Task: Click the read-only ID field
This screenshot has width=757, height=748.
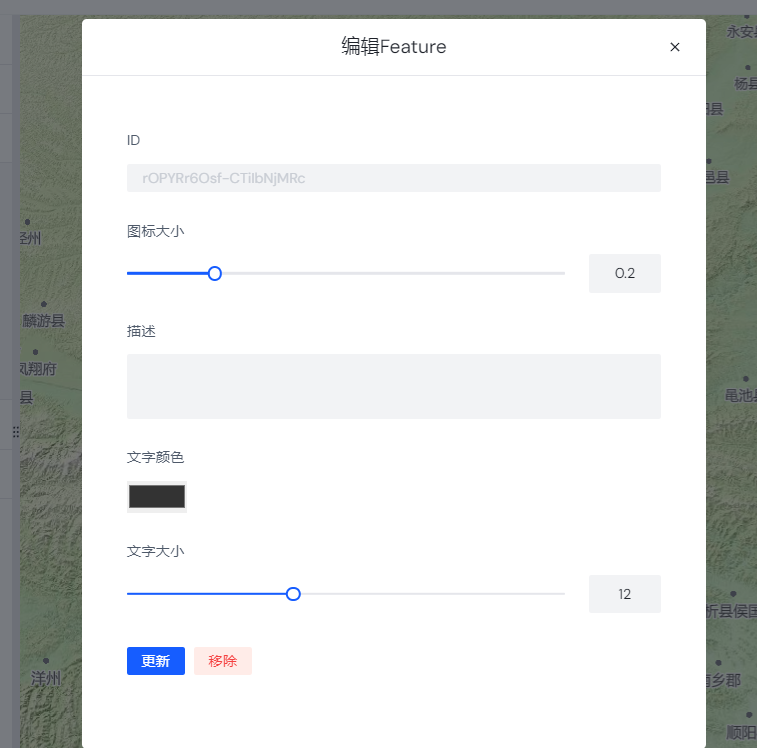Action: [x=393, y=178]
